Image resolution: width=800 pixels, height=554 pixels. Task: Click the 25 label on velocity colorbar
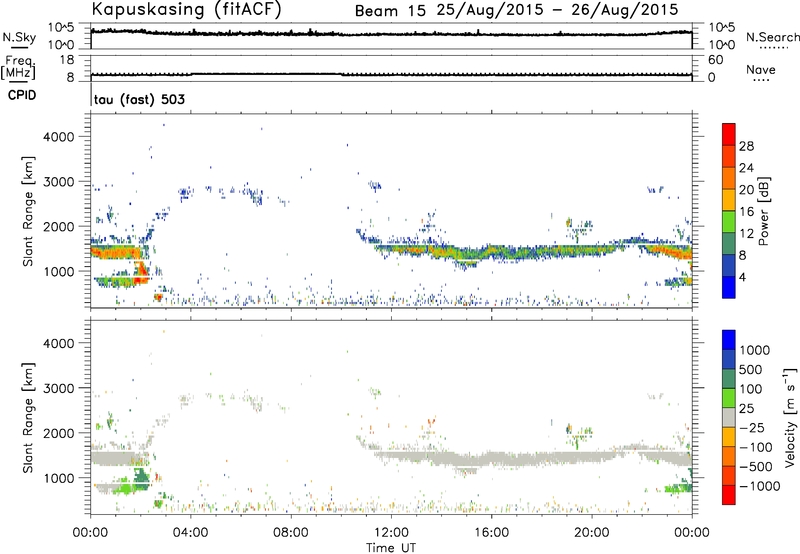[746, 408]
